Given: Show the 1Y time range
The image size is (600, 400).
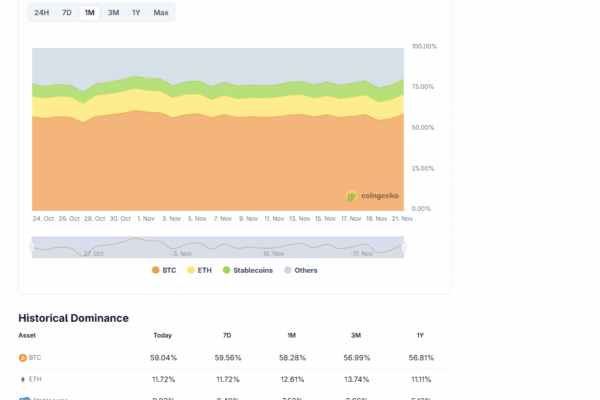Looking at the screenshot, I should point(136,13).
